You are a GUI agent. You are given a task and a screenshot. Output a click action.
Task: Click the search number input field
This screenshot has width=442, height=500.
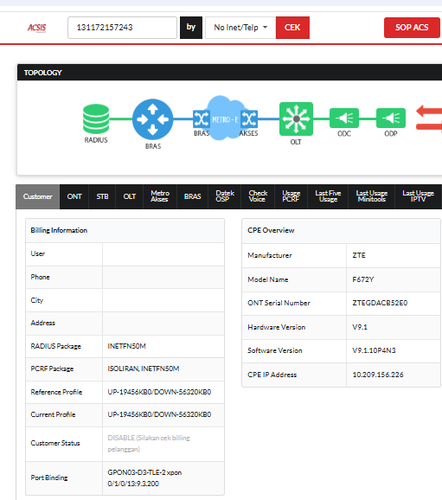pyautogui.click(x=122, y=27)
